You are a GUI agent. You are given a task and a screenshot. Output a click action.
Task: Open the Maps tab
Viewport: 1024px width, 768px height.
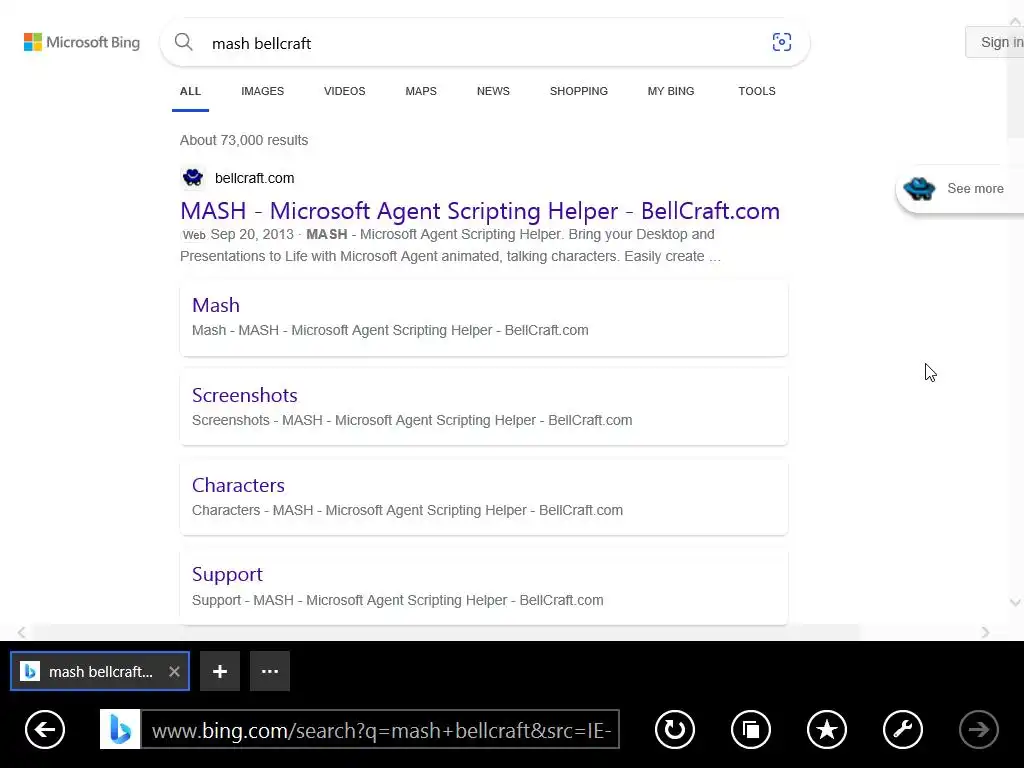point(421,91)
